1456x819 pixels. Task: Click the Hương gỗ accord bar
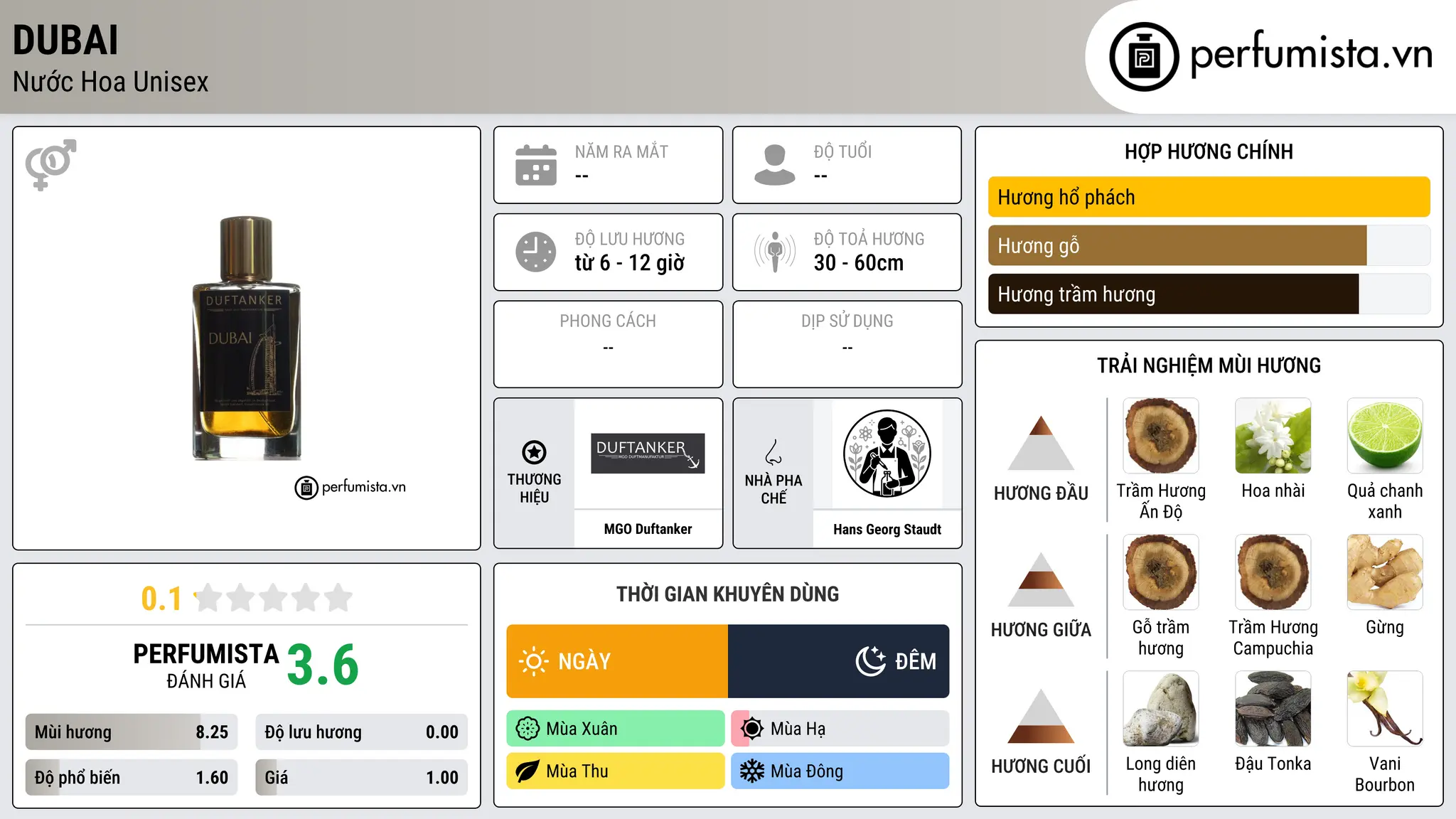coord(1209,245)
